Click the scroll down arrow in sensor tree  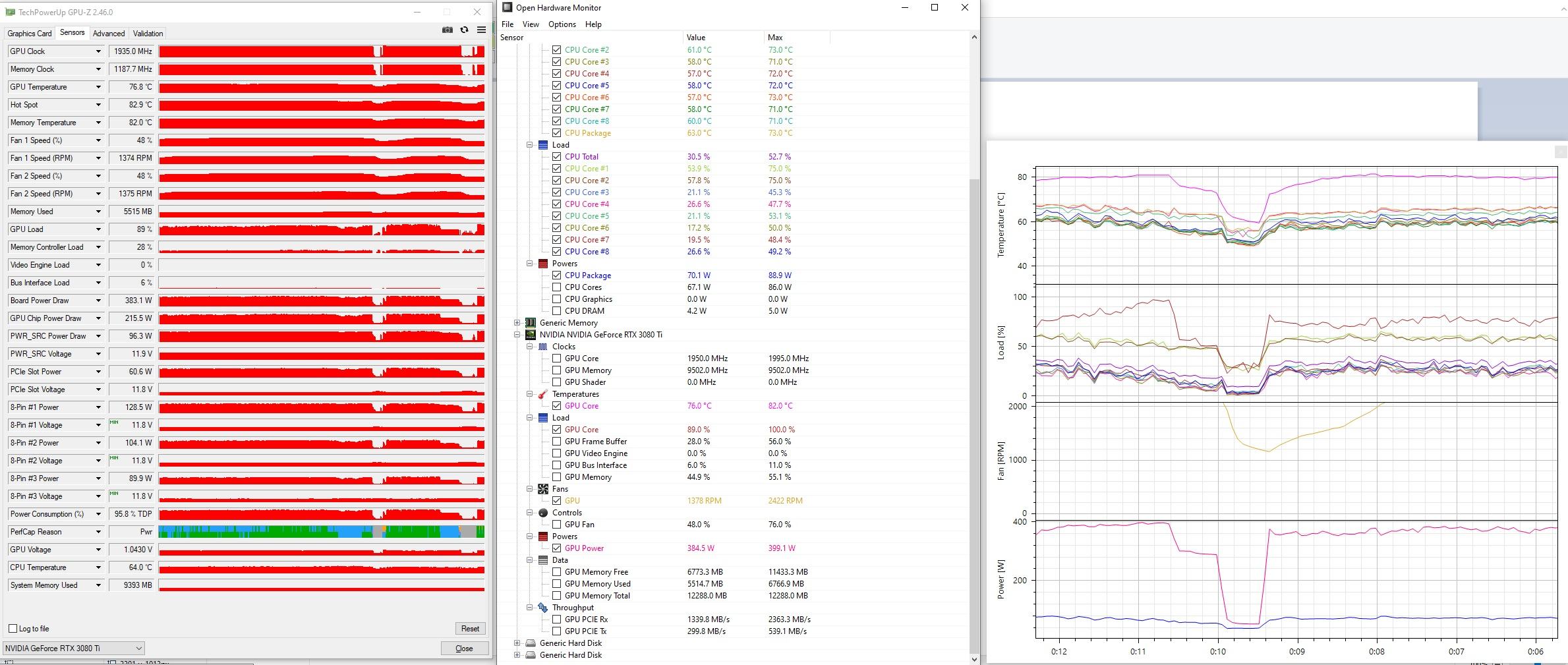(974, 658)
